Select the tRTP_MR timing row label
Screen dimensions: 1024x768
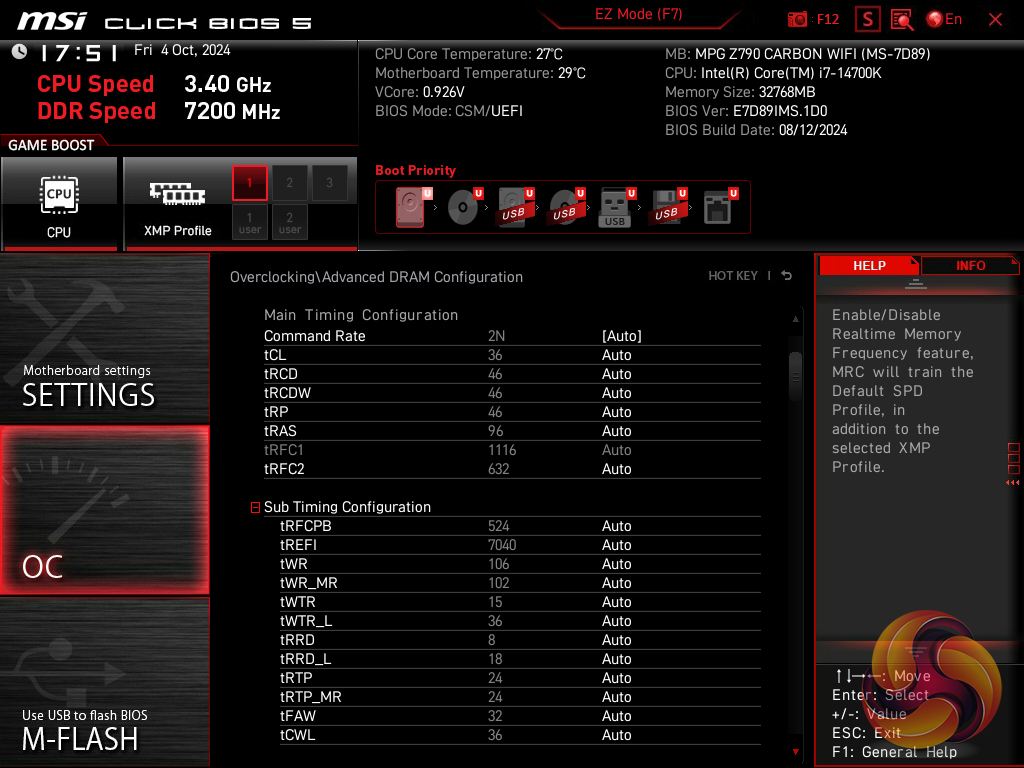[310, 697]
